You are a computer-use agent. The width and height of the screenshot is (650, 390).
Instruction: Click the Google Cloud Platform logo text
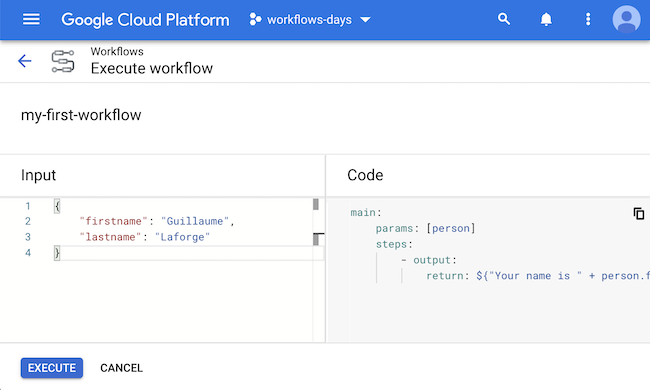coord(145,20)
